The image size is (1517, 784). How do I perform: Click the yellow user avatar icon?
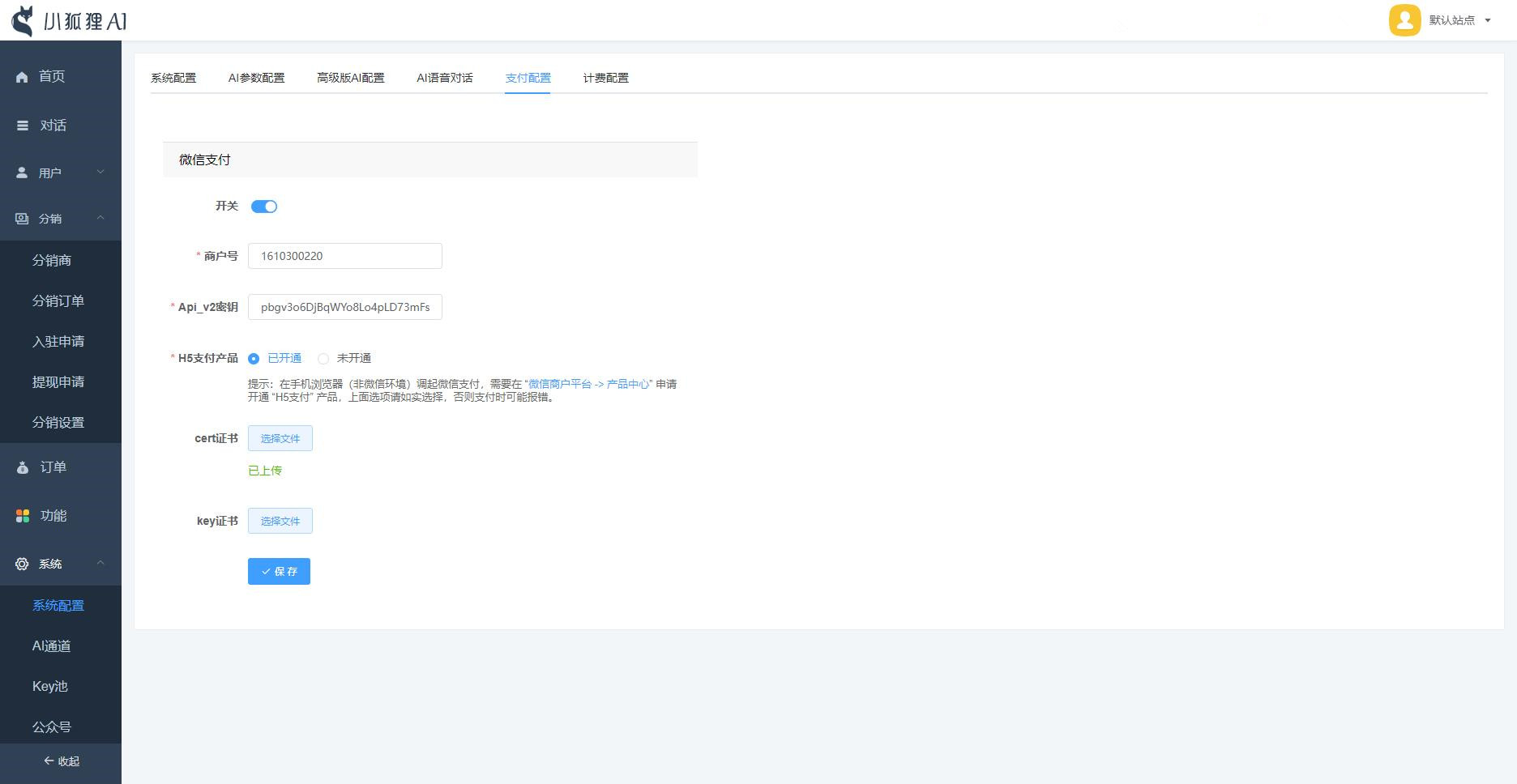click(x=1404, y=20)
